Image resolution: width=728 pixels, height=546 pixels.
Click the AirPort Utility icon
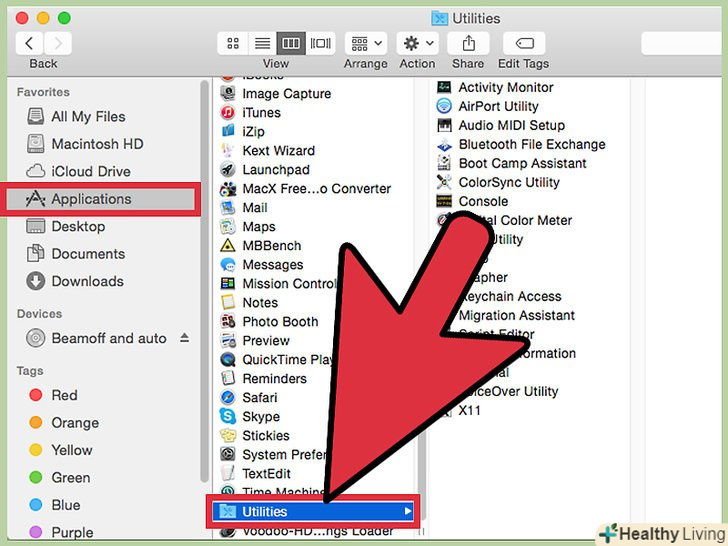coord(444,106)
